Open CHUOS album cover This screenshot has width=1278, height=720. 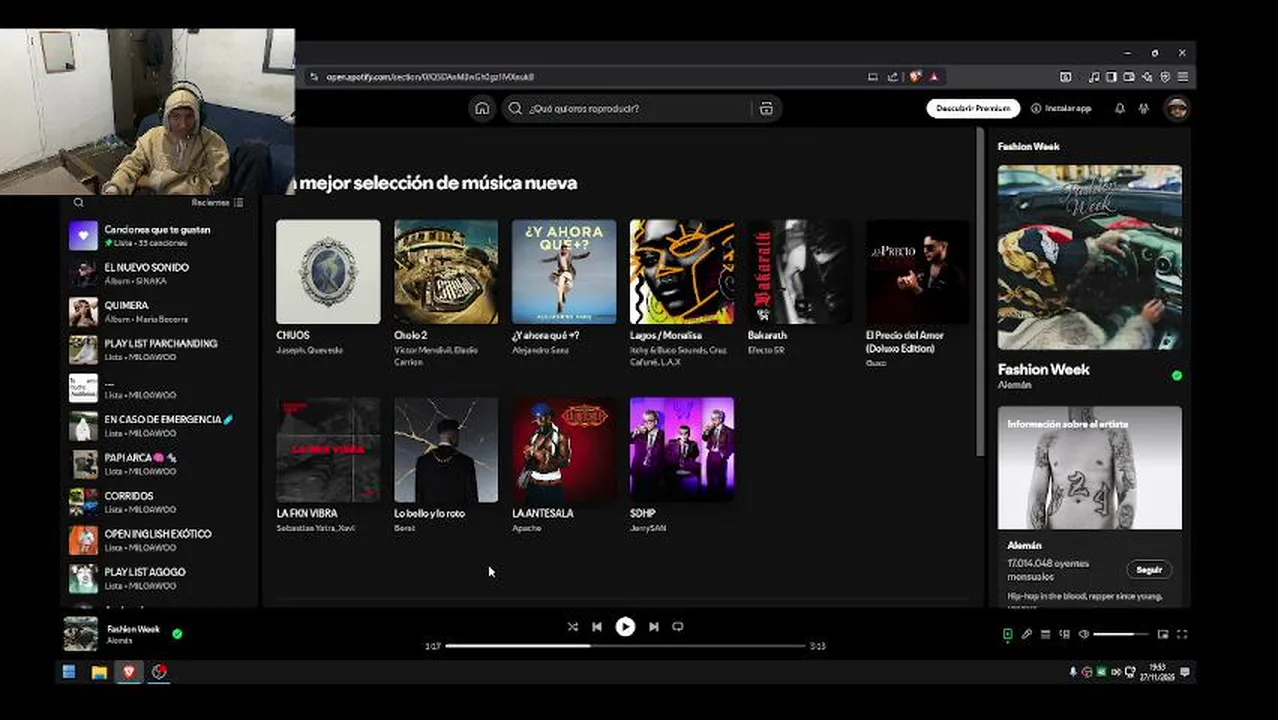tap(328, 272)
